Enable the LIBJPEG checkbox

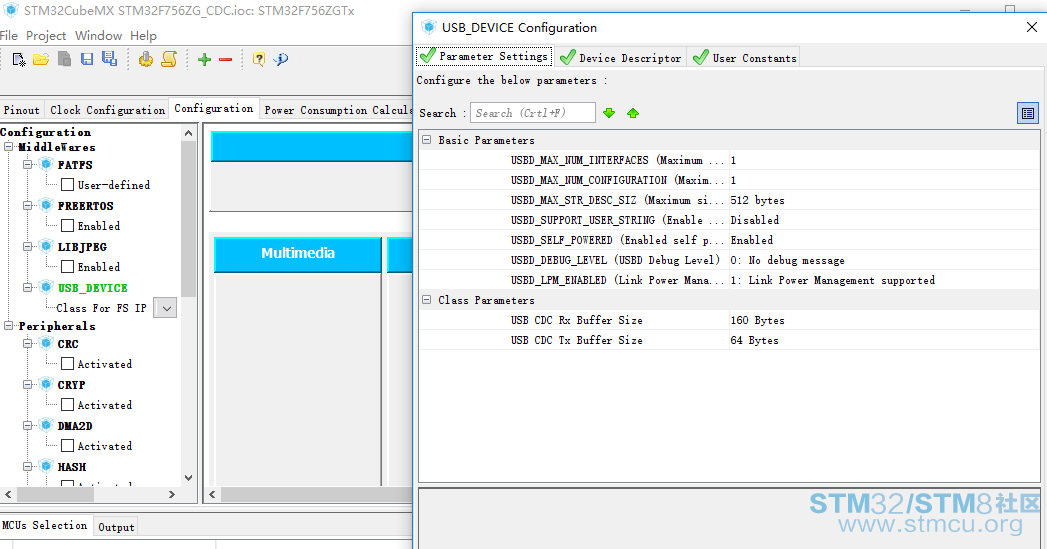click(67, 266)
